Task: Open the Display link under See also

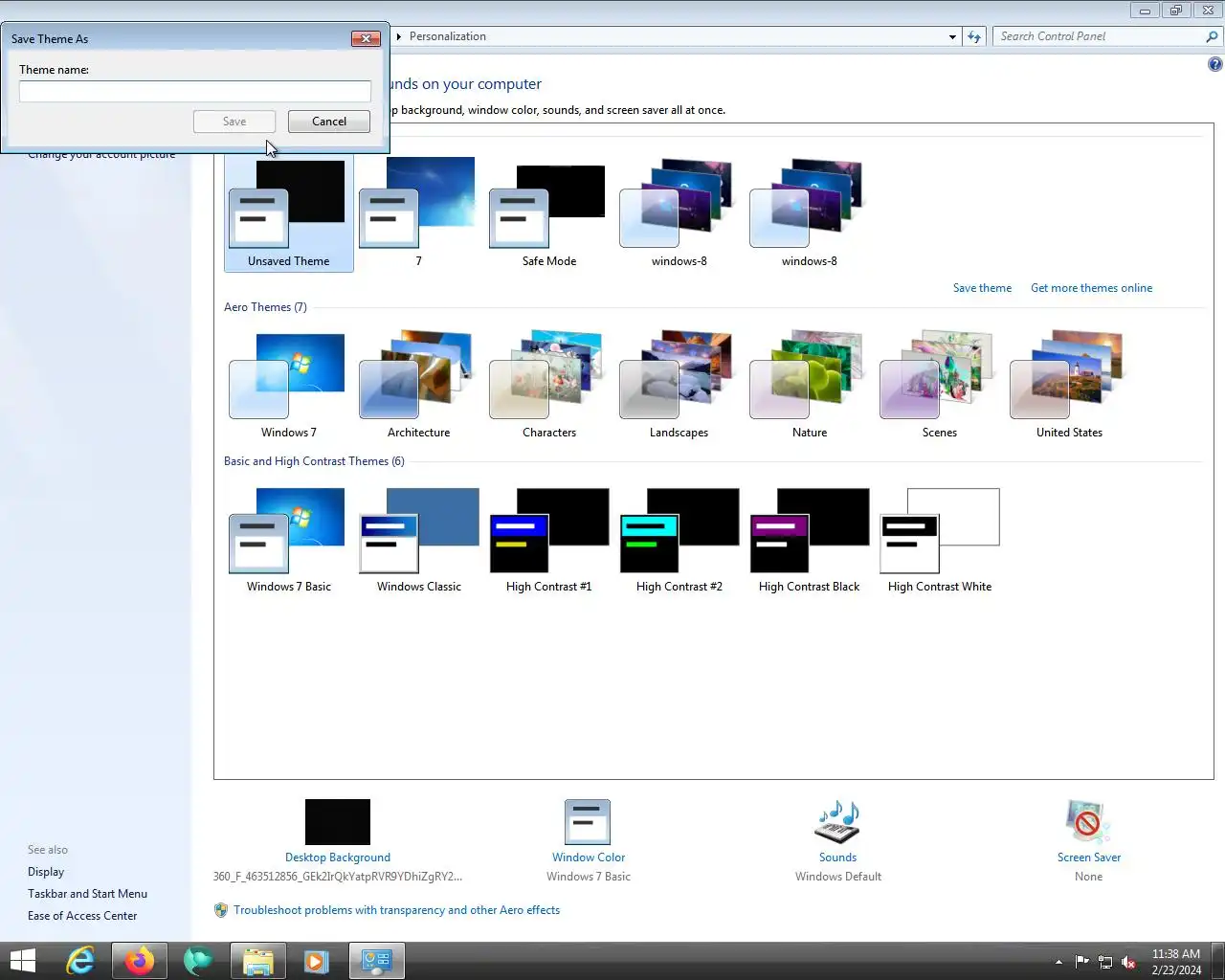Action: click(x=46, y=872)
